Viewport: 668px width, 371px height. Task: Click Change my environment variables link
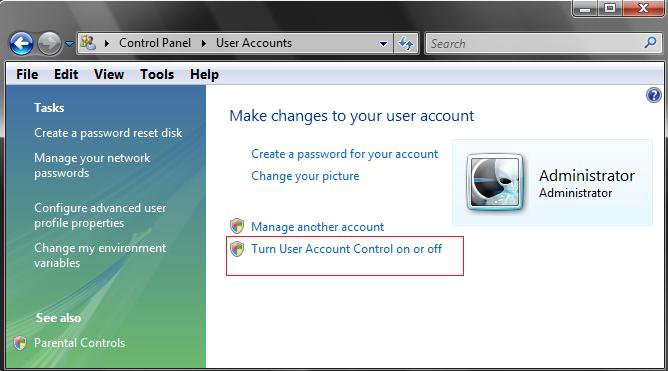[x=100, y=255]
